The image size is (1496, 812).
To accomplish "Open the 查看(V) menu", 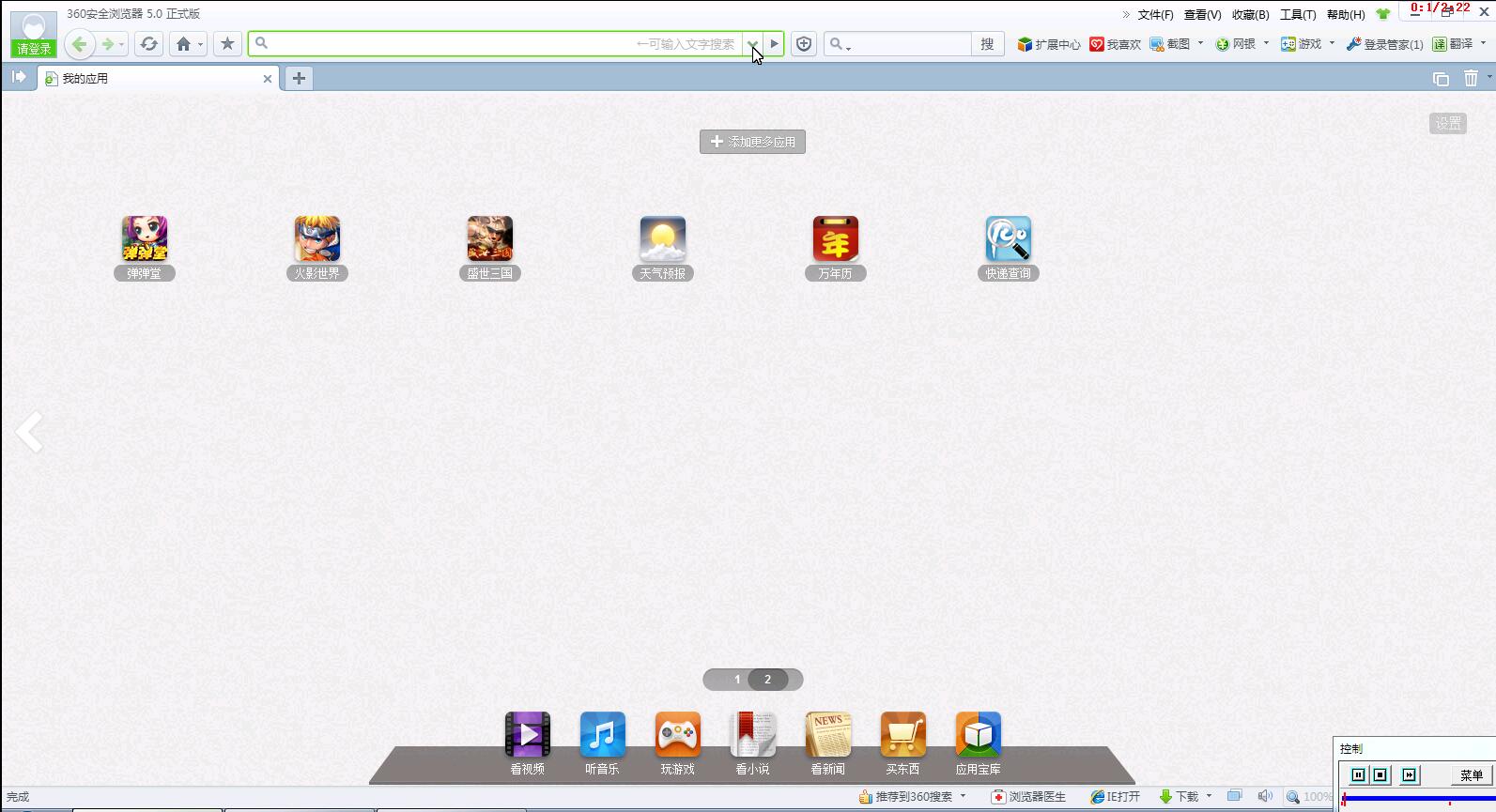I will (1202, 14).
